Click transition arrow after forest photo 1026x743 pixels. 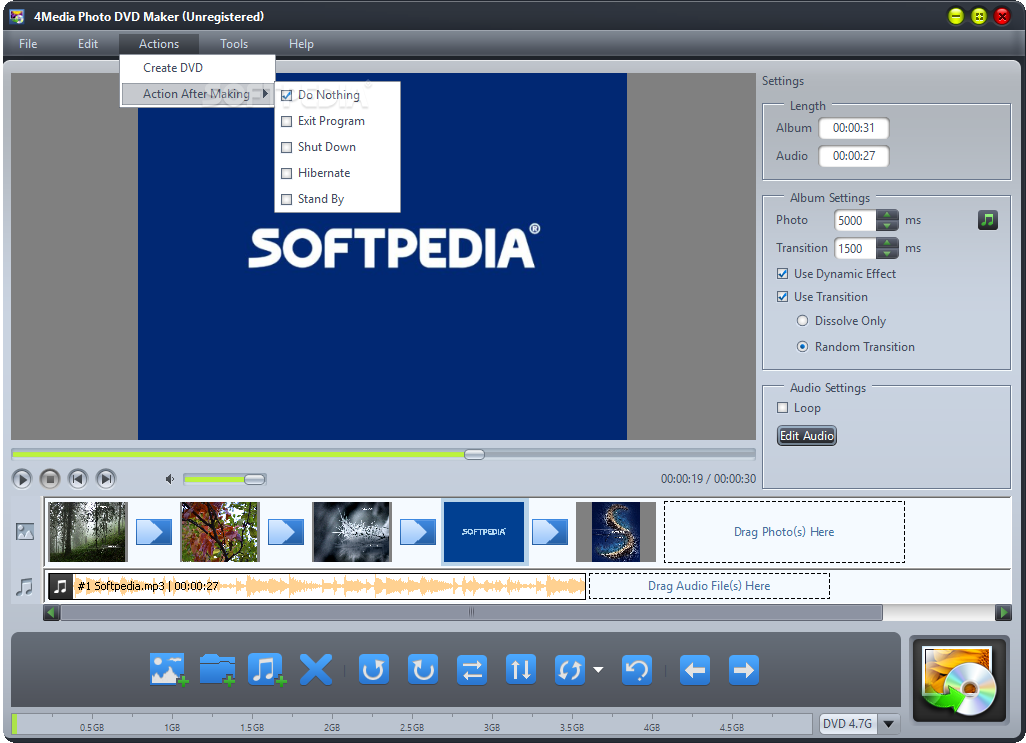(154, 532)
